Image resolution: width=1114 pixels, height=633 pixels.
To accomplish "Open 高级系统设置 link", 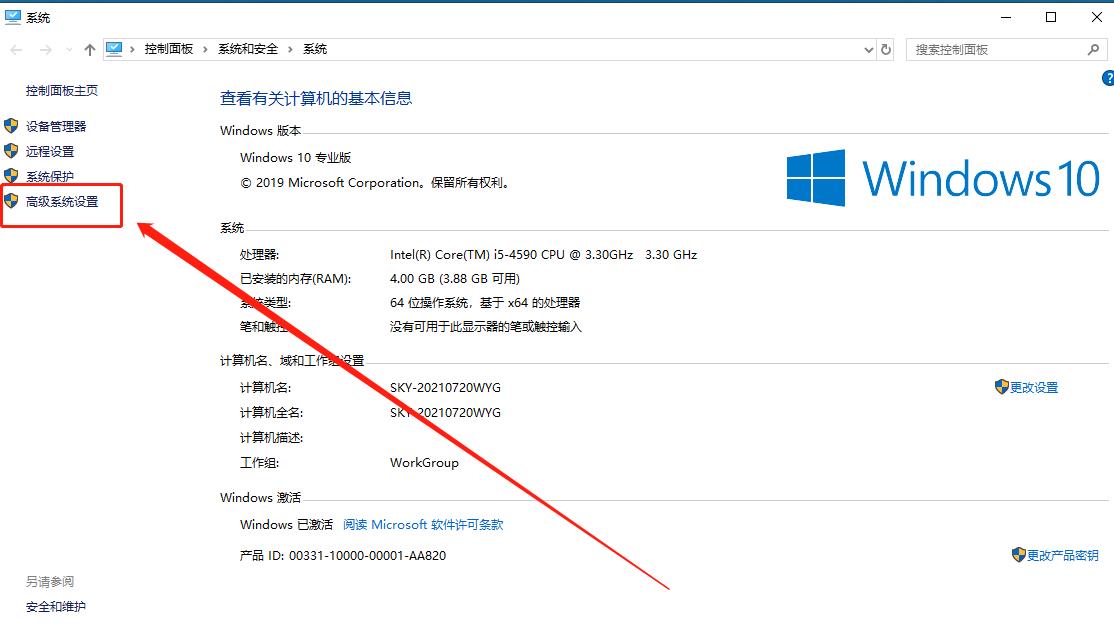I will tap(62, 202).
